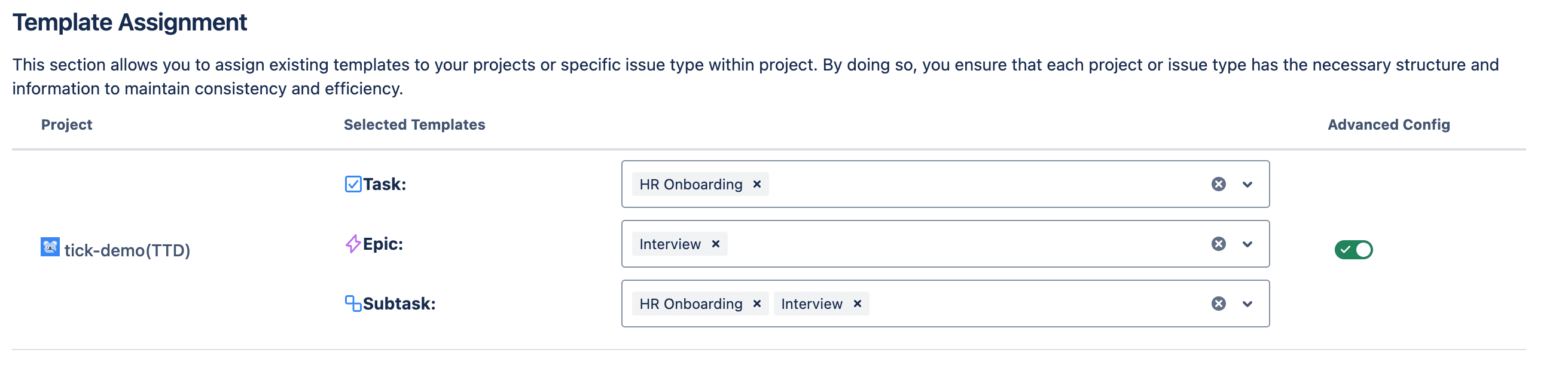The image size is (1568, 380).
Task: Click the Epic lightning bolt icon
Action: click(x=353, y=244)
